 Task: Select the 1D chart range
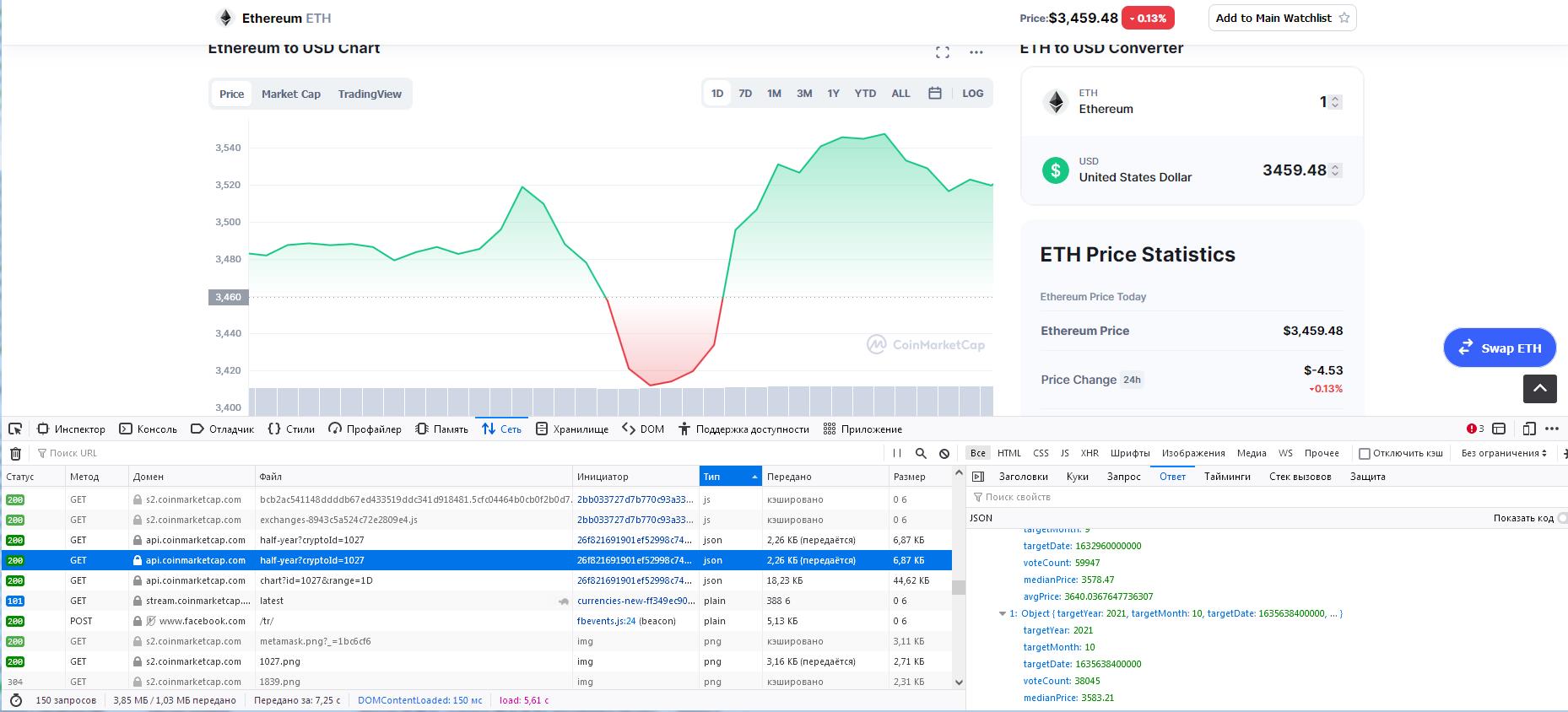(716, 94)
